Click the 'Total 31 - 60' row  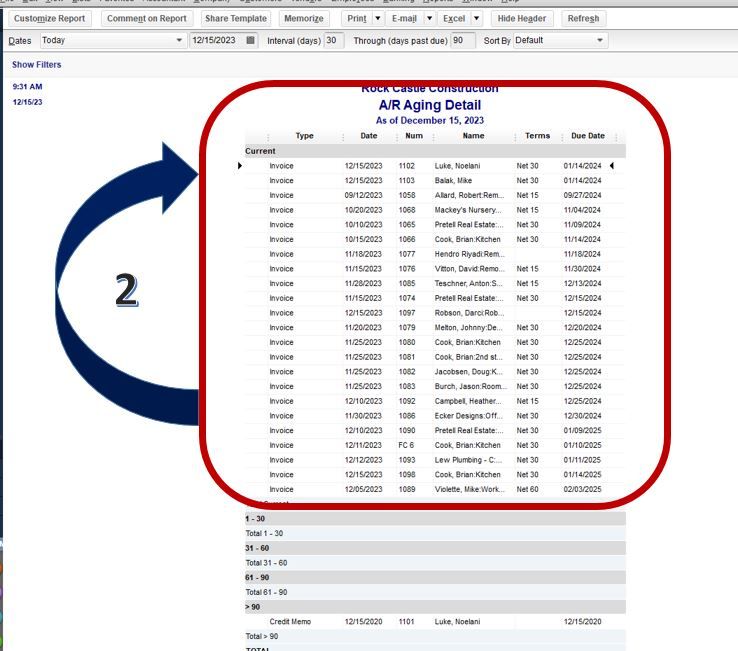coord(435,563)
